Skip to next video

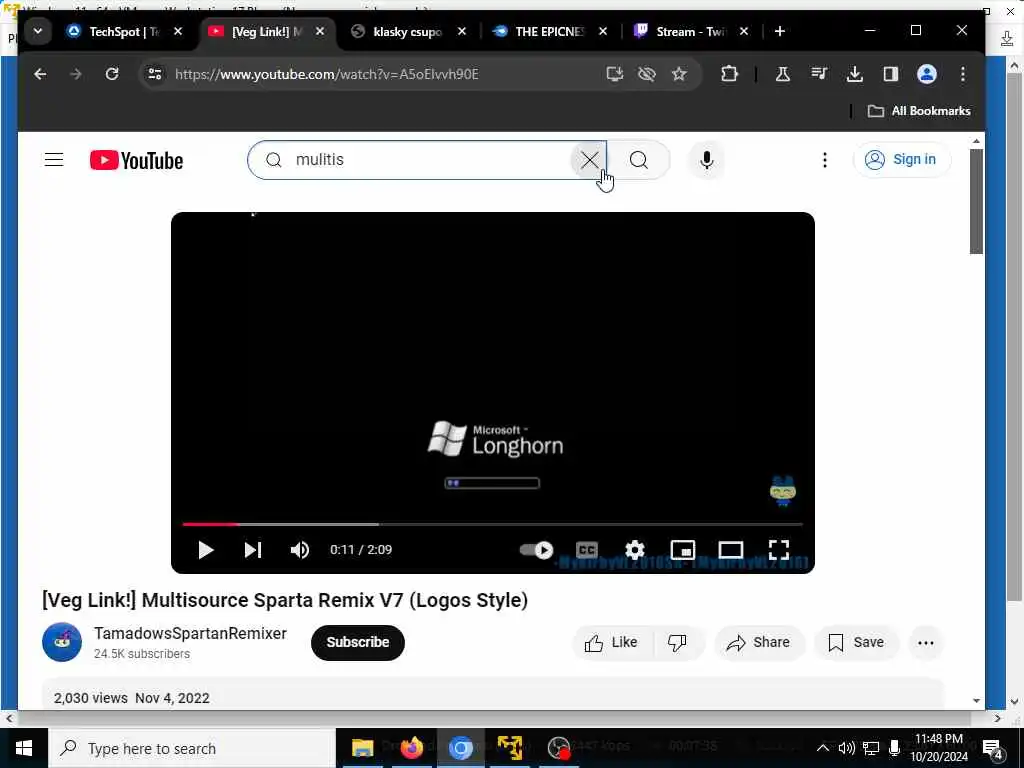pos(253,550)
